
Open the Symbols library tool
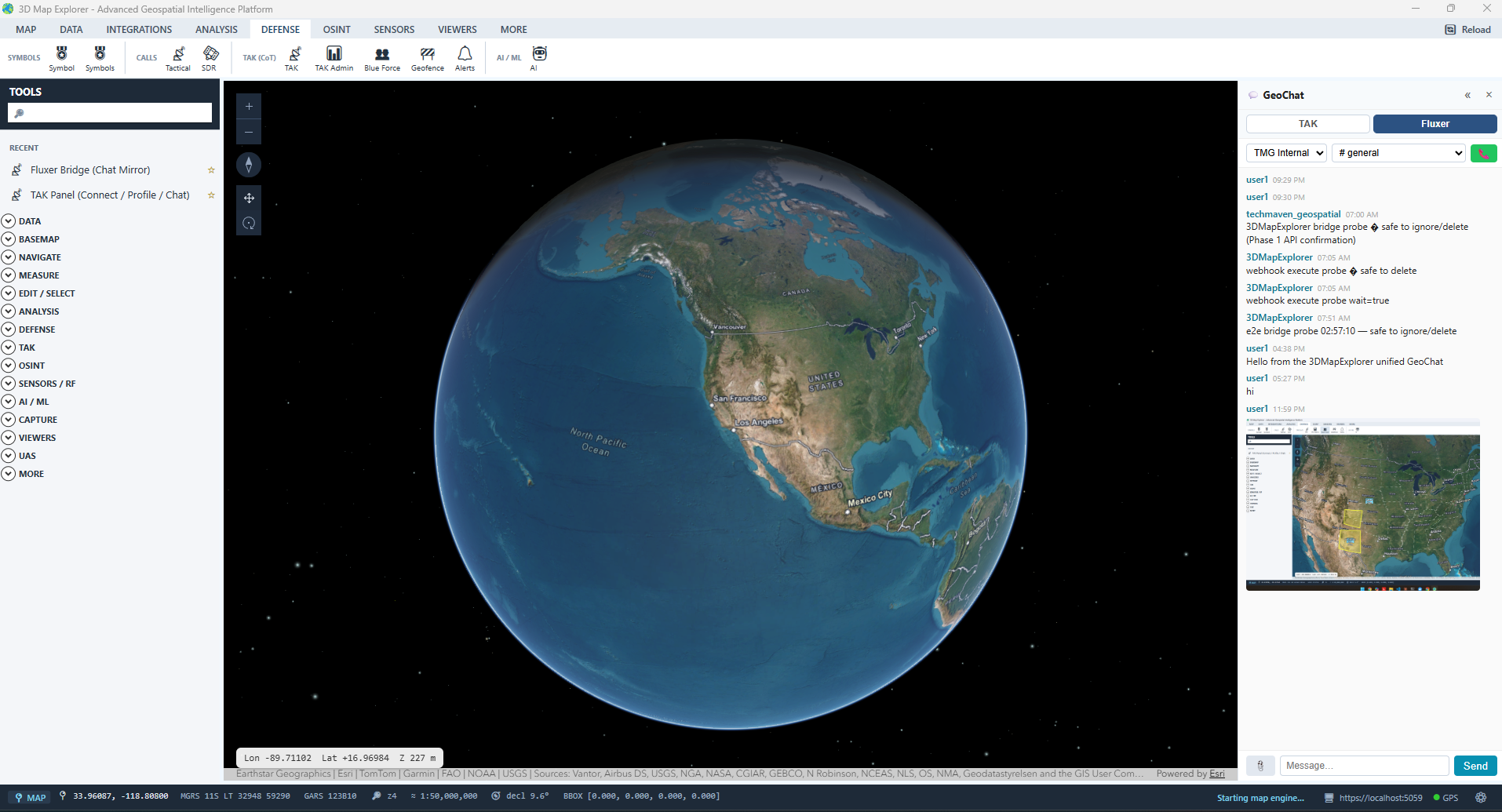tap(100, 58)
